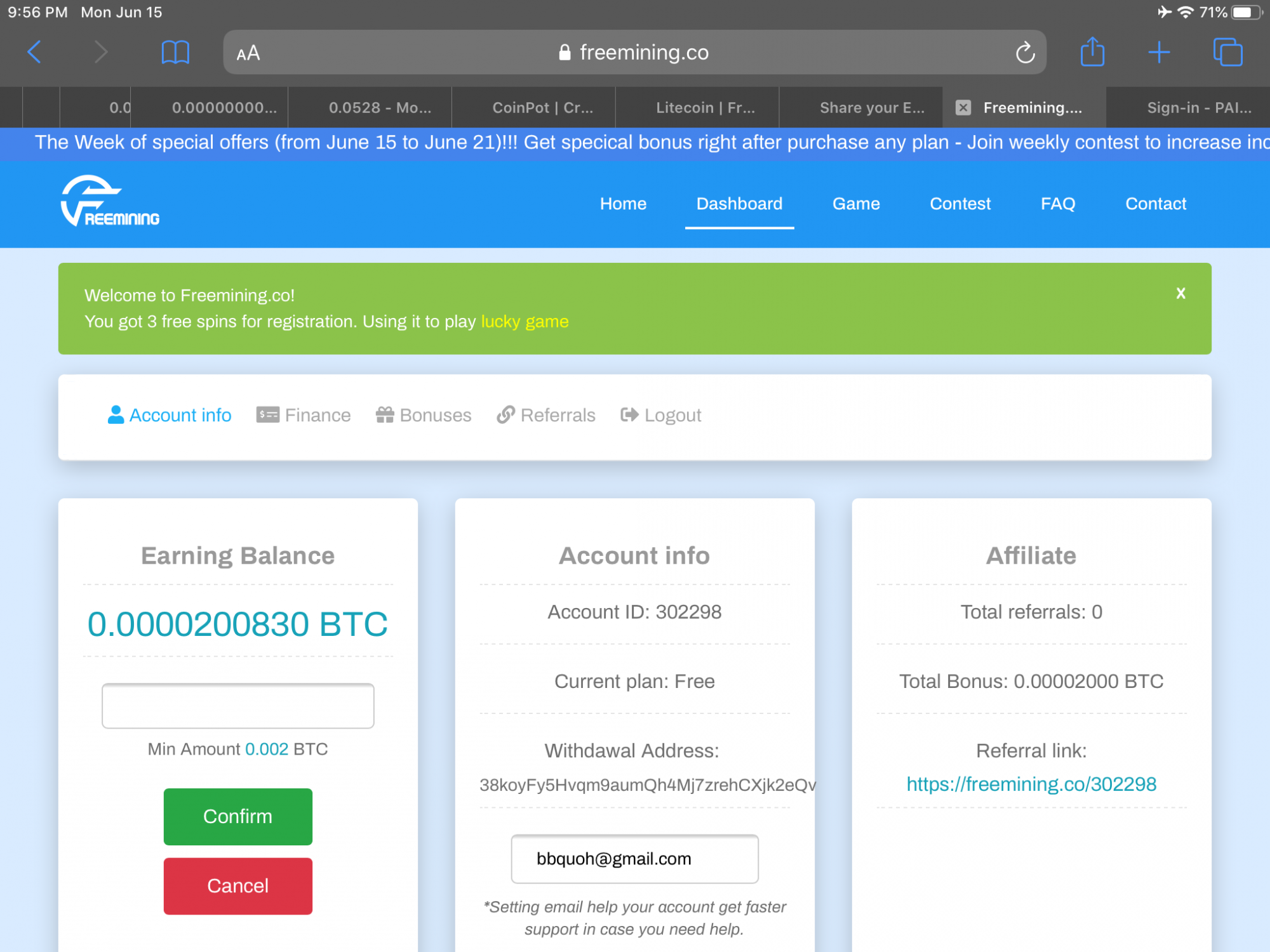Click the Current plan: Free text

634,681
